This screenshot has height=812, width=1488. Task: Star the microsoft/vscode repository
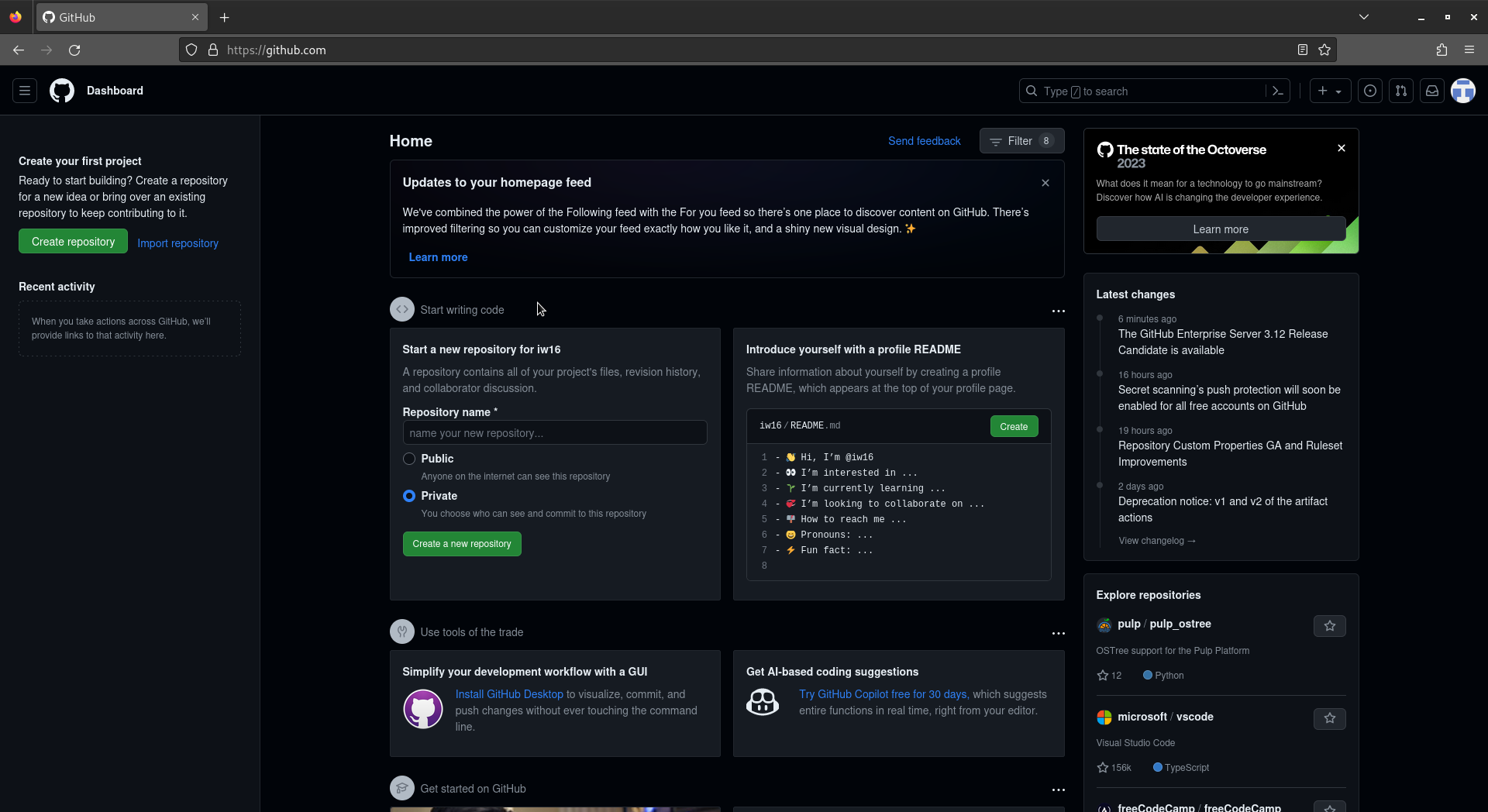click(1330, 718)
